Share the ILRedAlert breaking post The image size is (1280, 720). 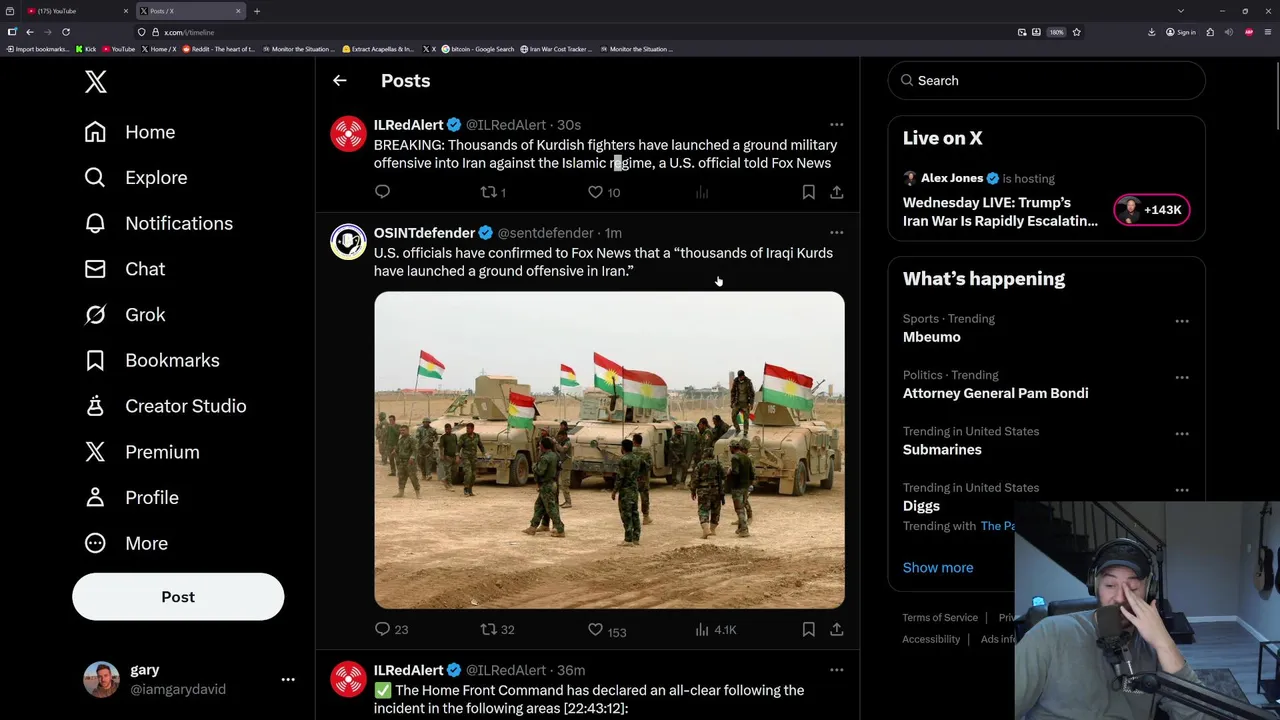point(836,192)
